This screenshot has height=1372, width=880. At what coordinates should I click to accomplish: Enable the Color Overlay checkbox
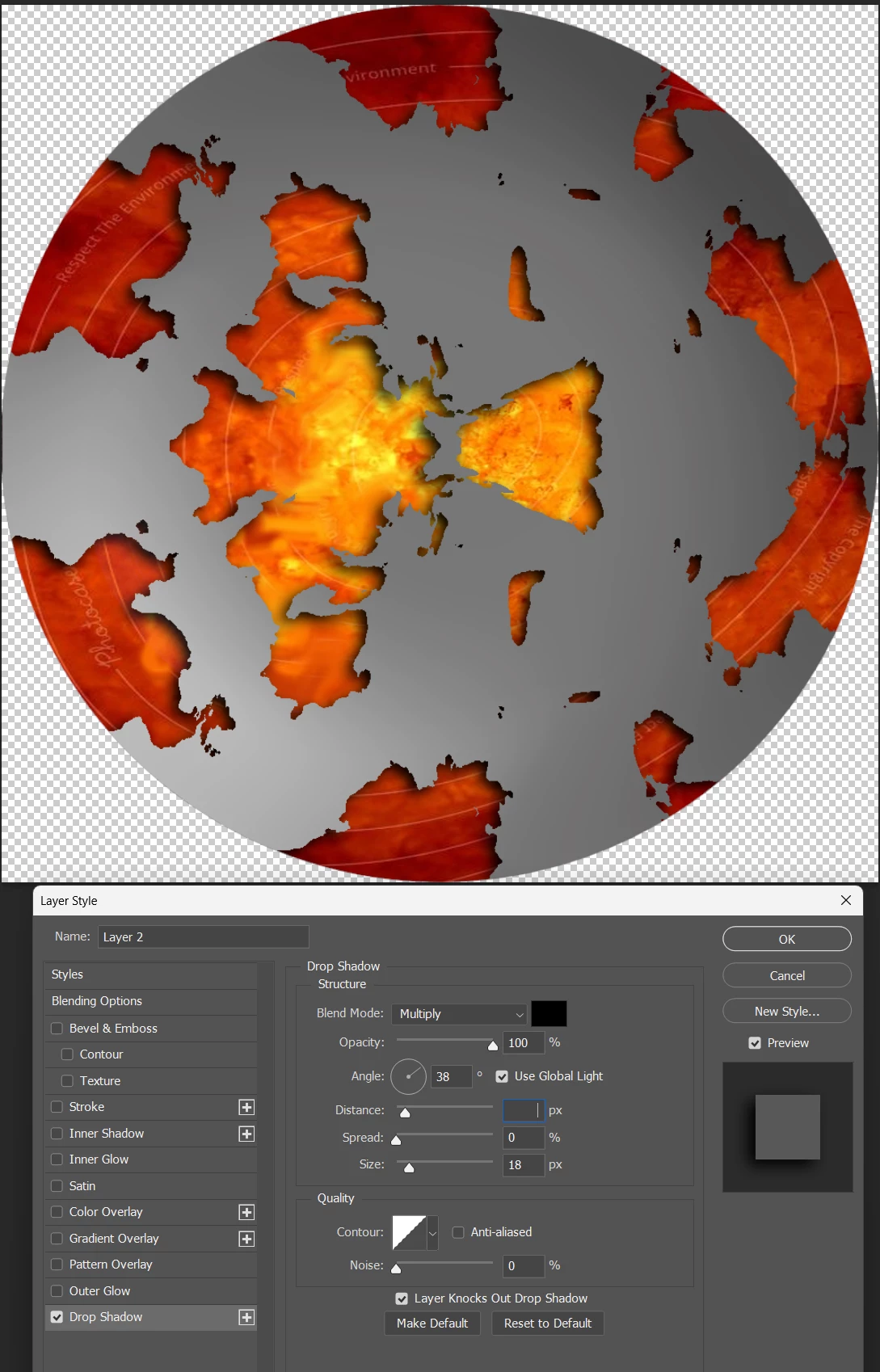pos(57,1212)
